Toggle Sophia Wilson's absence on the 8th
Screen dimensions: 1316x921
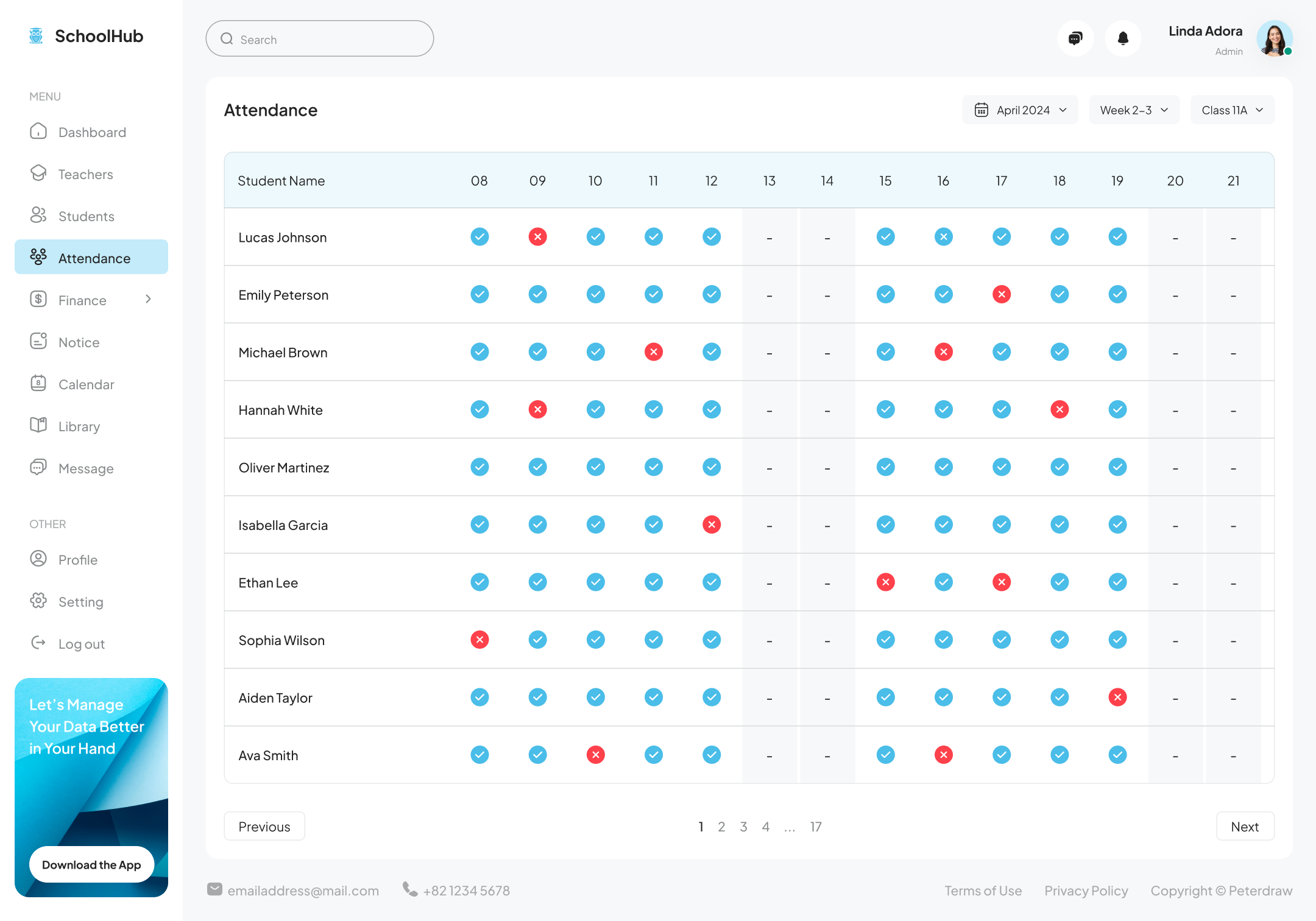479,640
